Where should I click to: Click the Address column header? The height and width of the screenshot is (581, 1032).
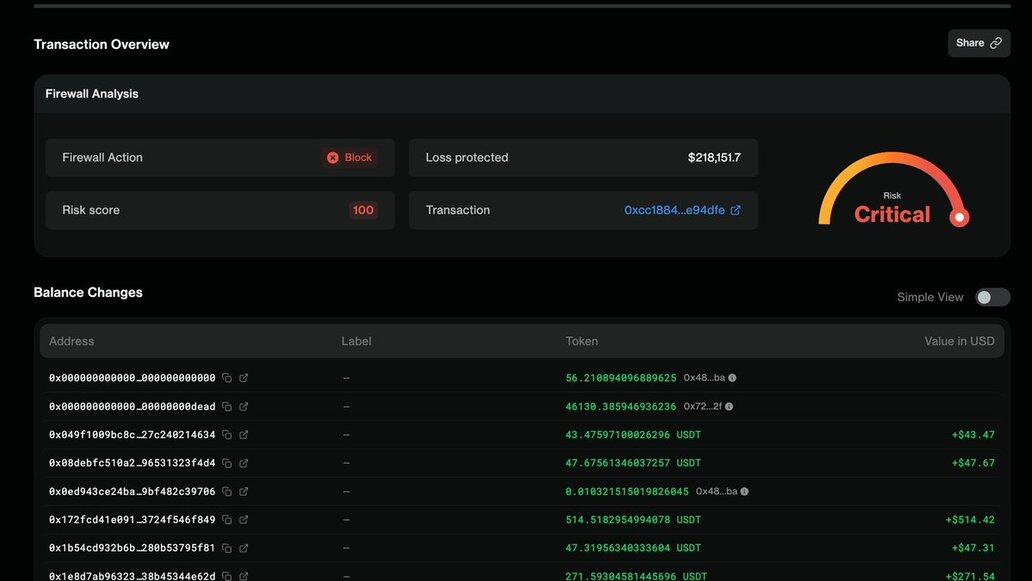pos(71,341)
